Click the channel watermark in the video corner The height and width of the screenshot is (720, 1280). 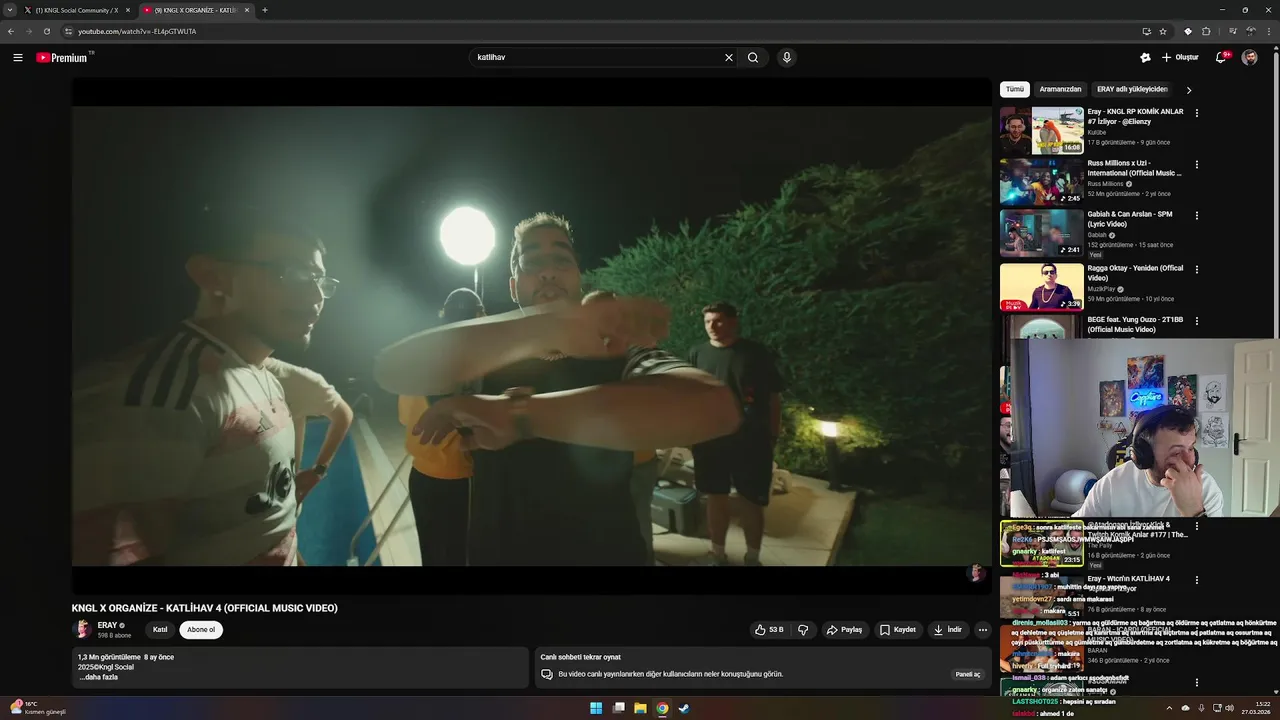click(975, 573)
